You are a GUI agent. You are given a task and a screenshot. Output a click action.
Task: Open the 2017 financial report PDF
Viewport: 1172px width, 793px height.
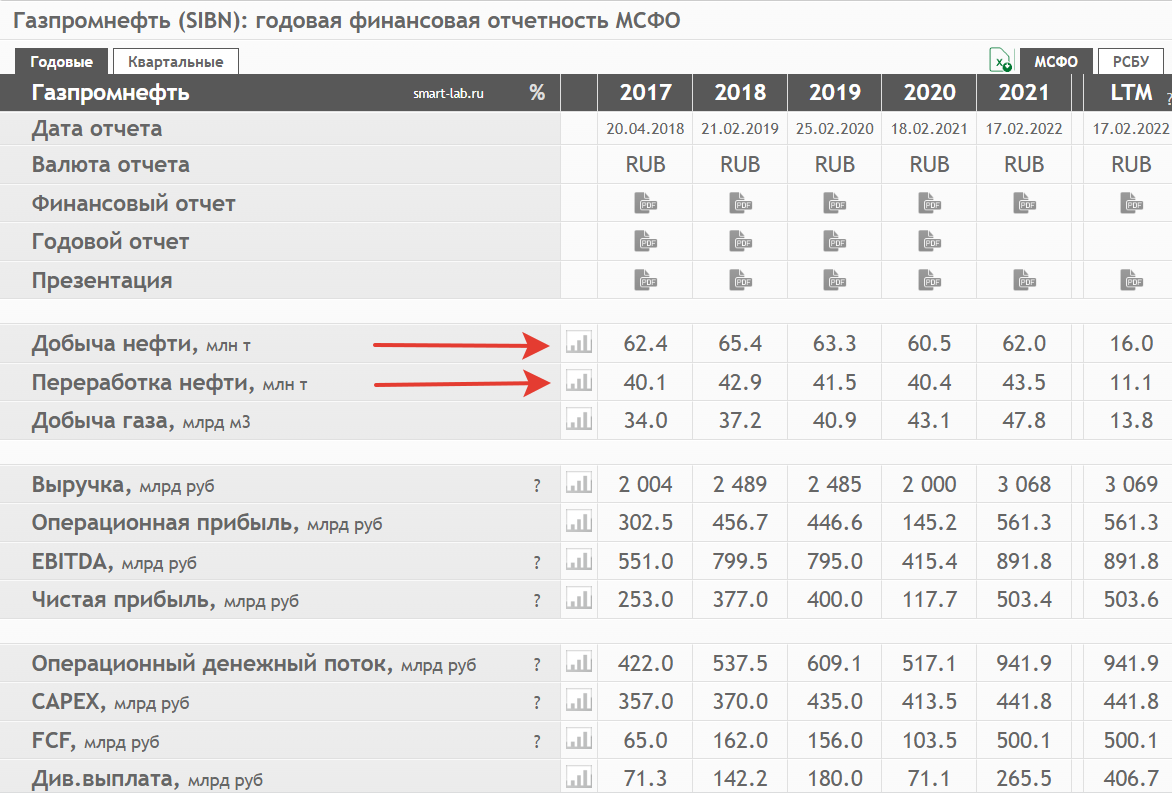coord(646,203)
